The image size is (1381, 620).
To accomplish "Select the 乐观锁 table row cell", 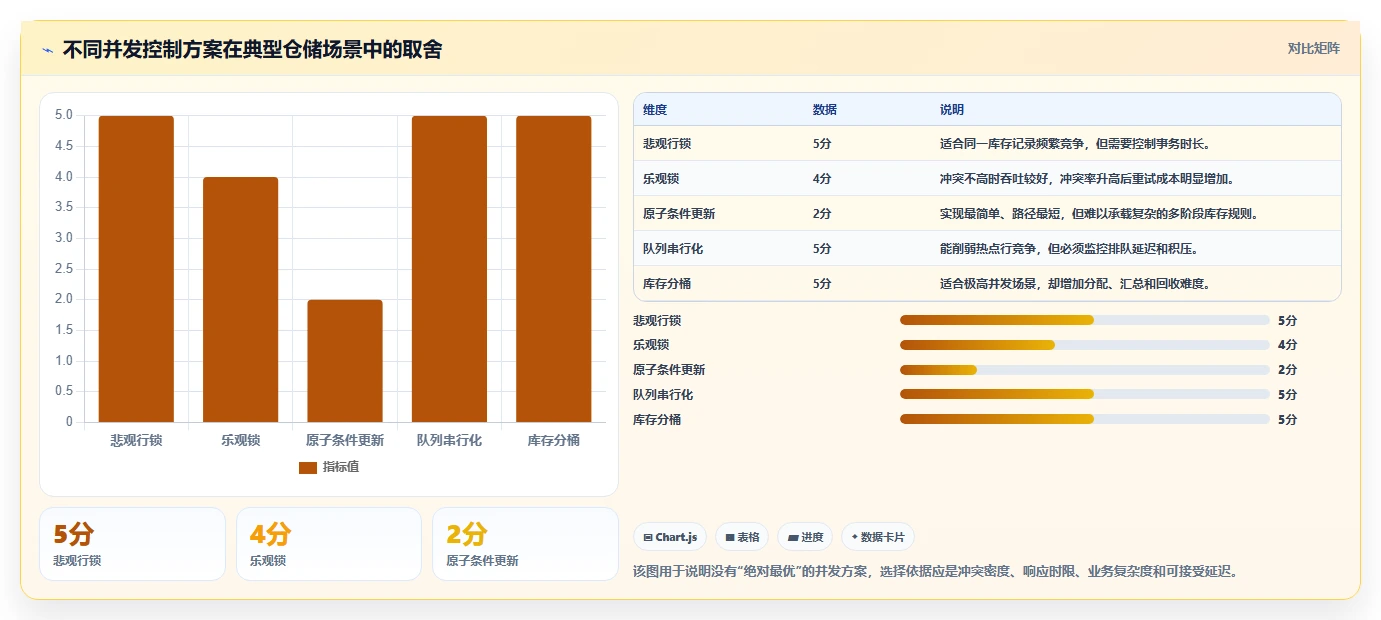I will [x=661, y=179].
